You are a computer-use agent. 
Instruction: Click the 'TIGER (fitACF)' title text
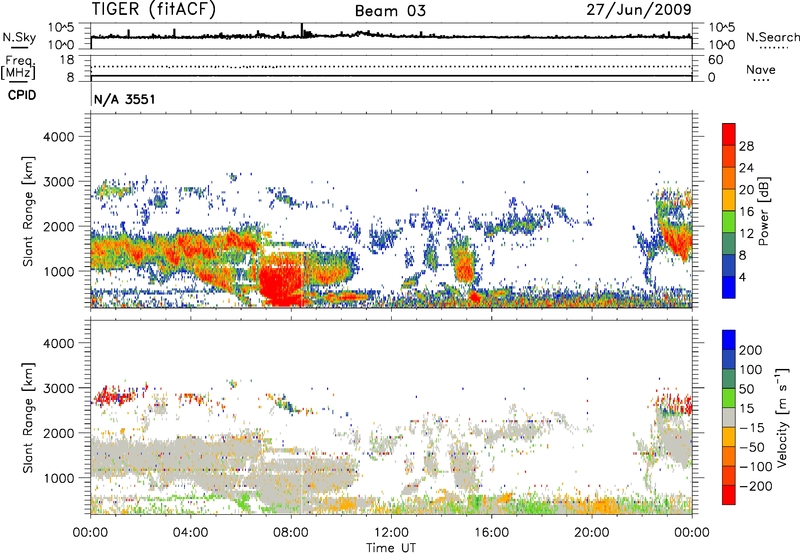154,10
